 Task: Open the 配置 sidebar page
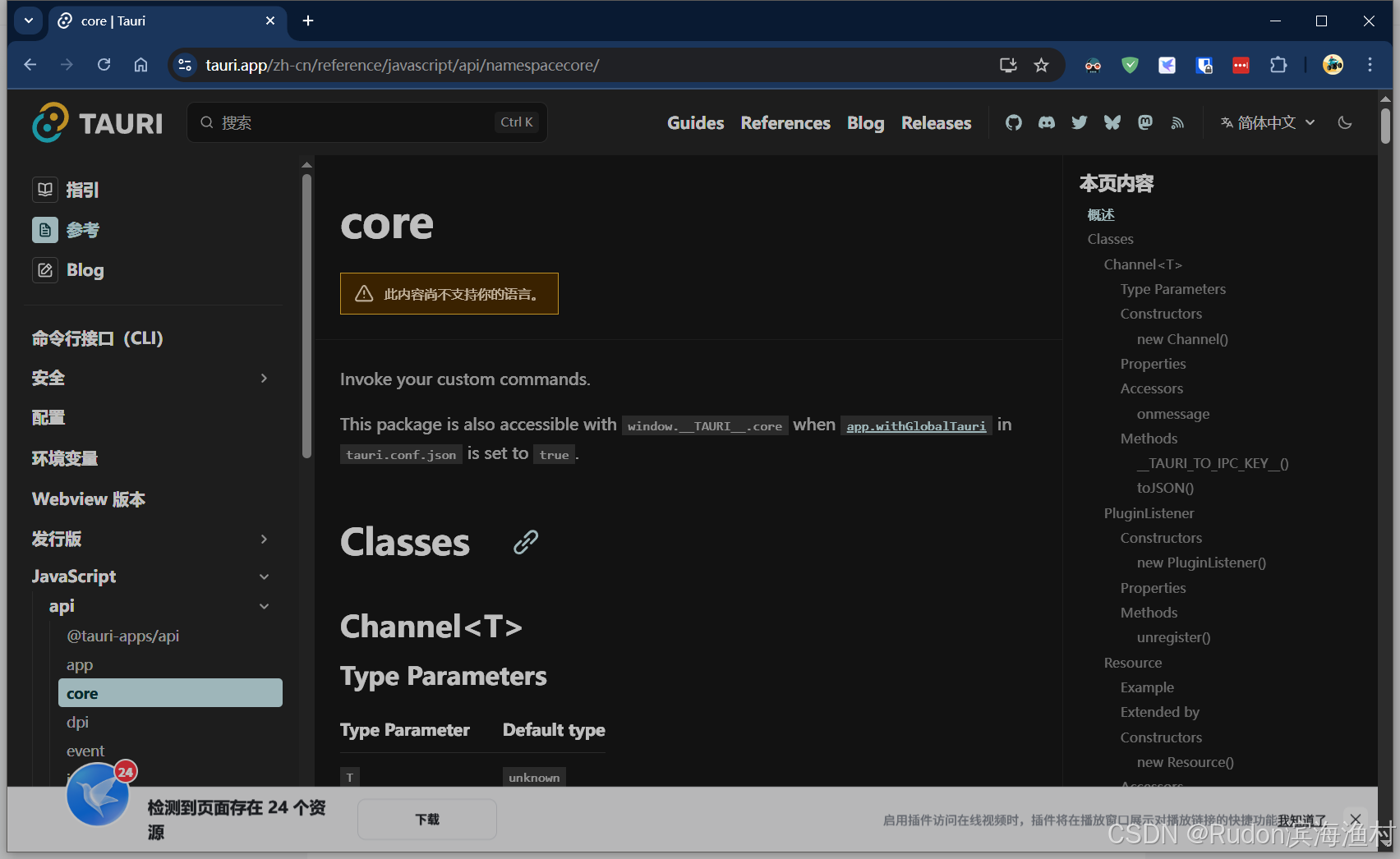click(x=48, y=417)
